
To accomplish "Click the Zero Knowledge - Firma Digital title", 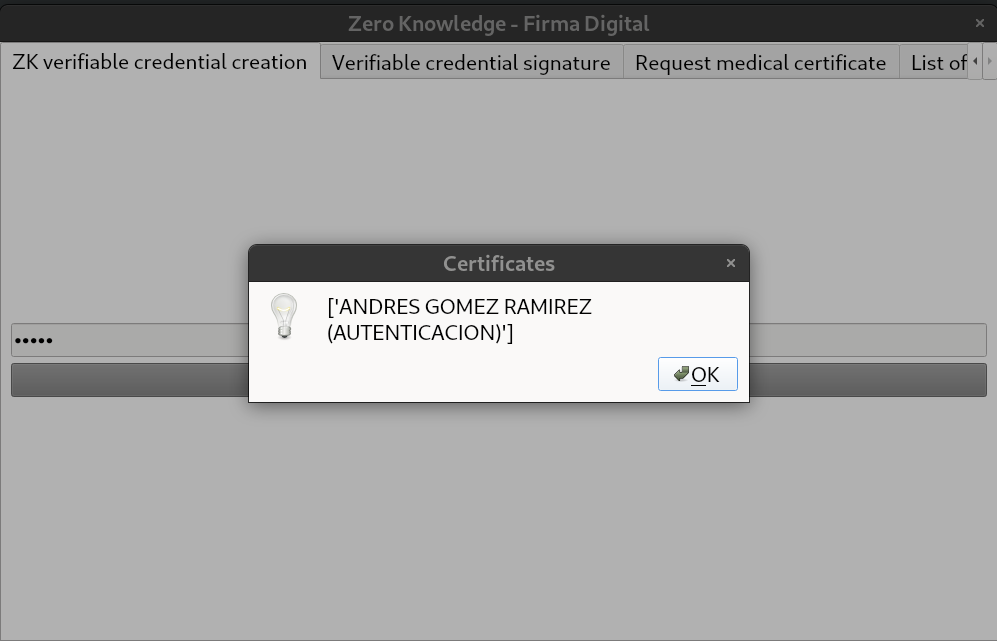I will click(498, 24).
